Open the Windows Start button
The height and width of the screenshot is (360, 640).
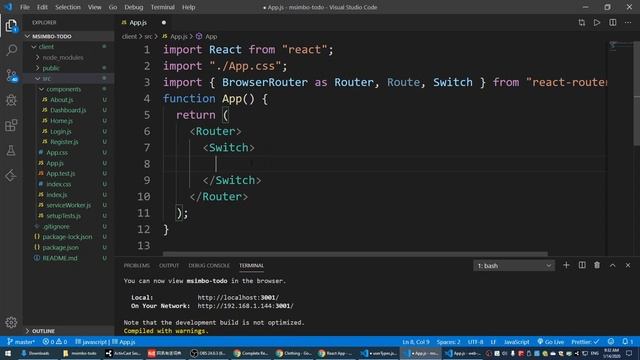coord(8,353)
